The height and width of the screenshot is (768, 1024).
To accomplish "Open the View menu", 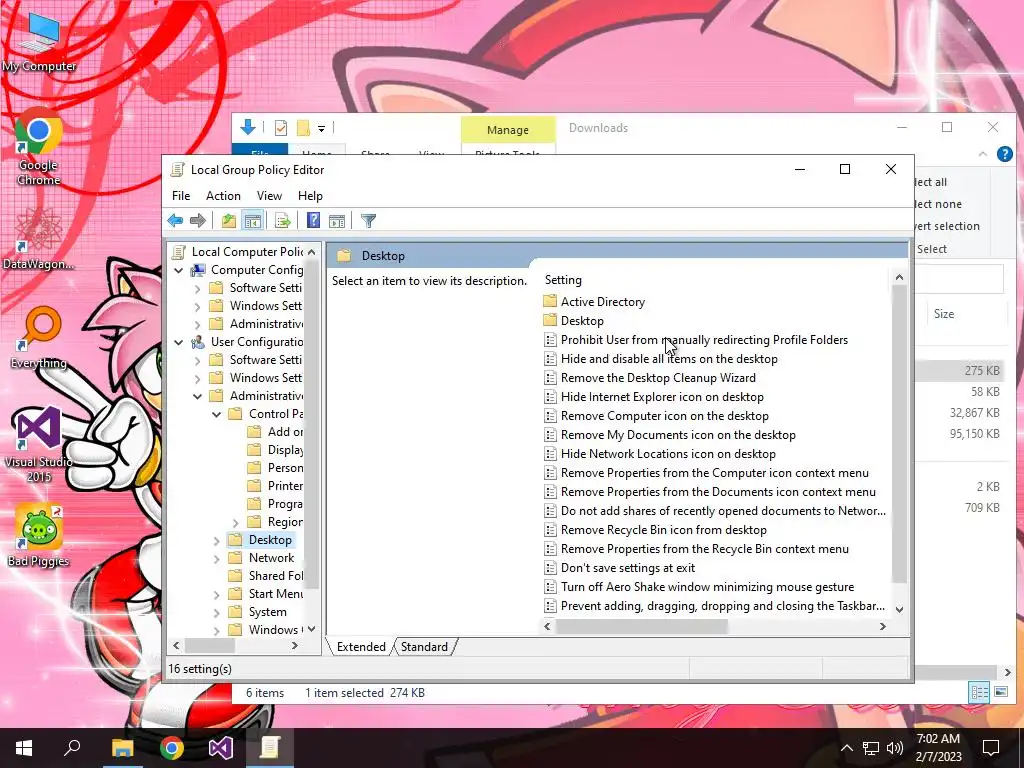I will coord(269,196).
